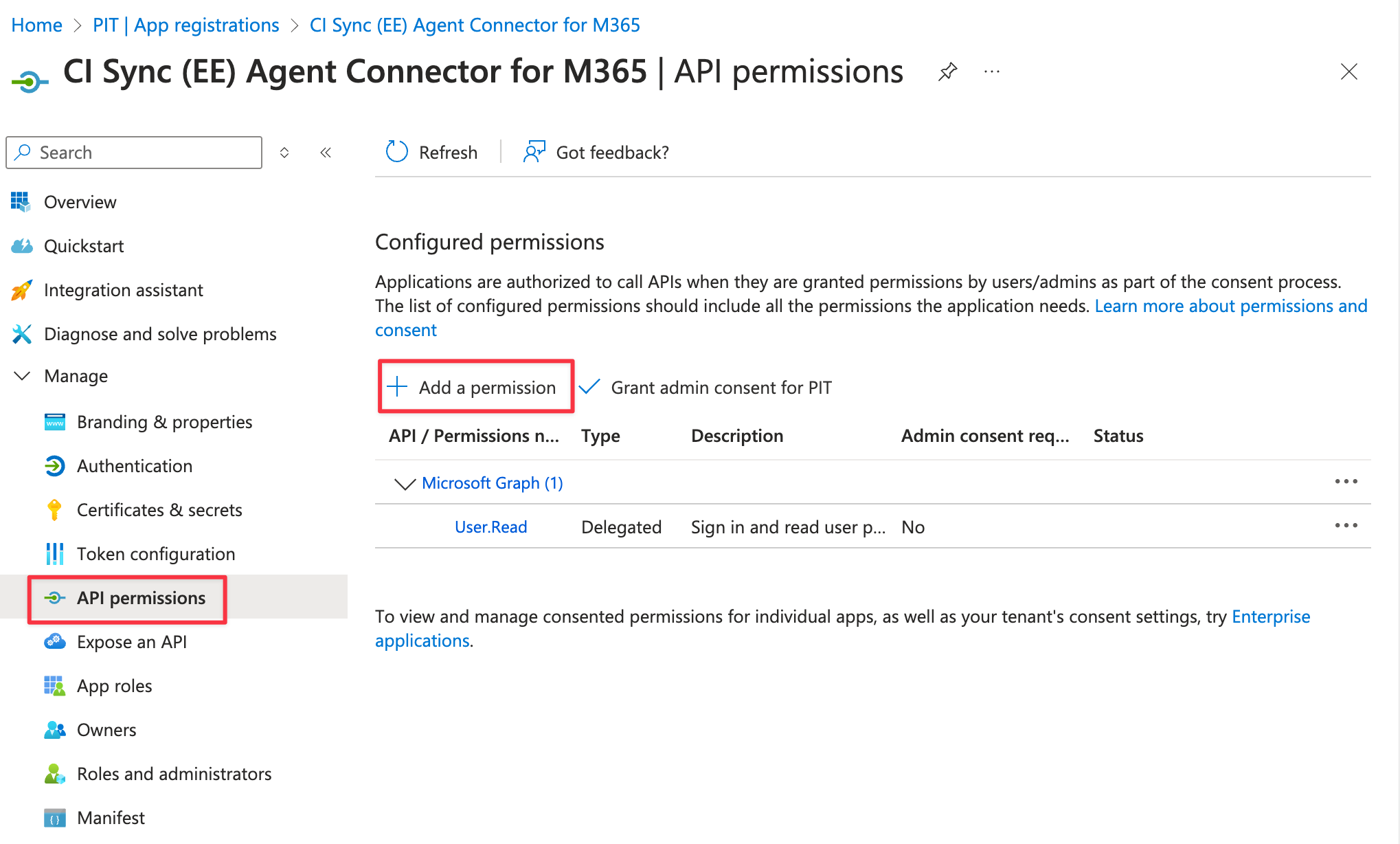Viewport: 1400px width, 844px height.
Task: Collapse the sidebar navigation with double chevron
Action: tap(326, 153)
